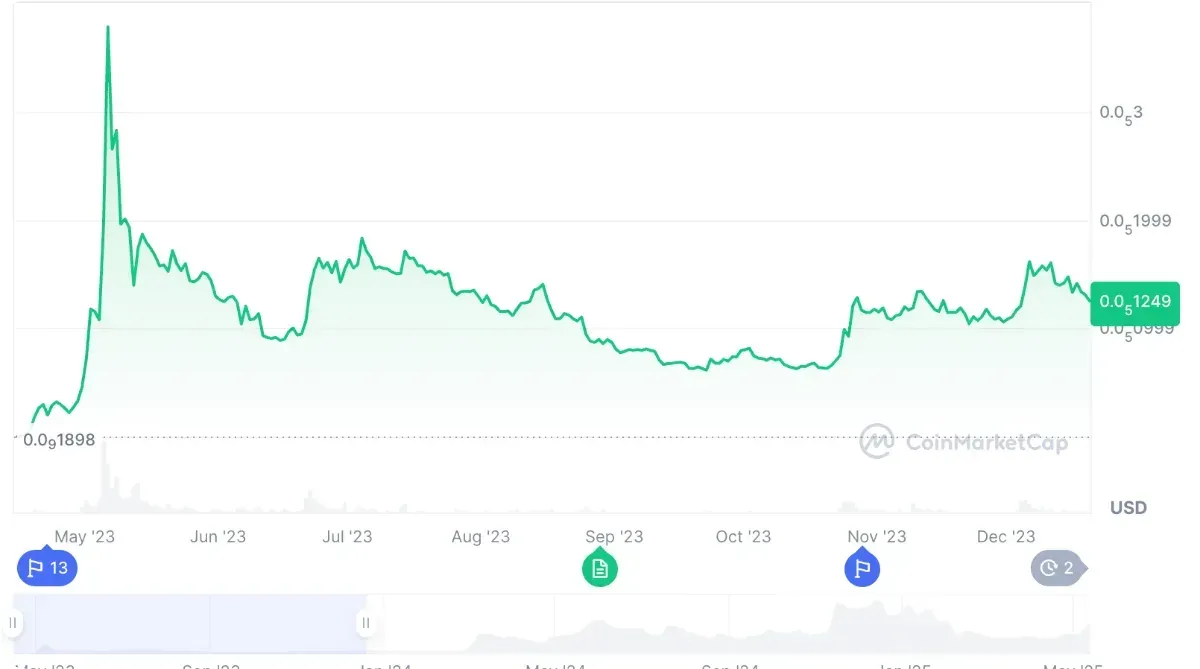Click the Sep '23 axis label

(x=613, y=536)
